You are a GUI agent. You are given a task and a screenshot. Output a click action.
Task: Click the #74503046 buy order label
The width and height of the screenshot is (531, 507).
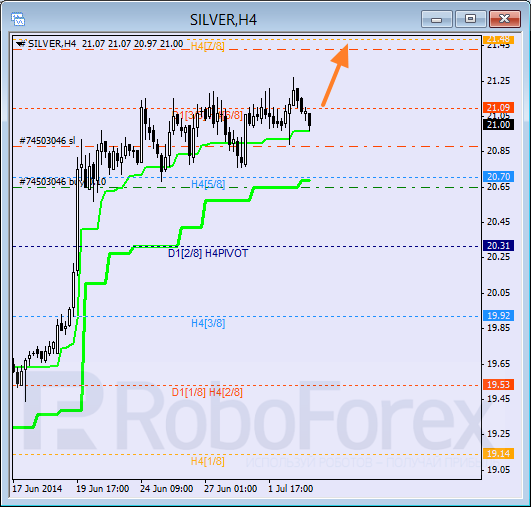[63, 182]
